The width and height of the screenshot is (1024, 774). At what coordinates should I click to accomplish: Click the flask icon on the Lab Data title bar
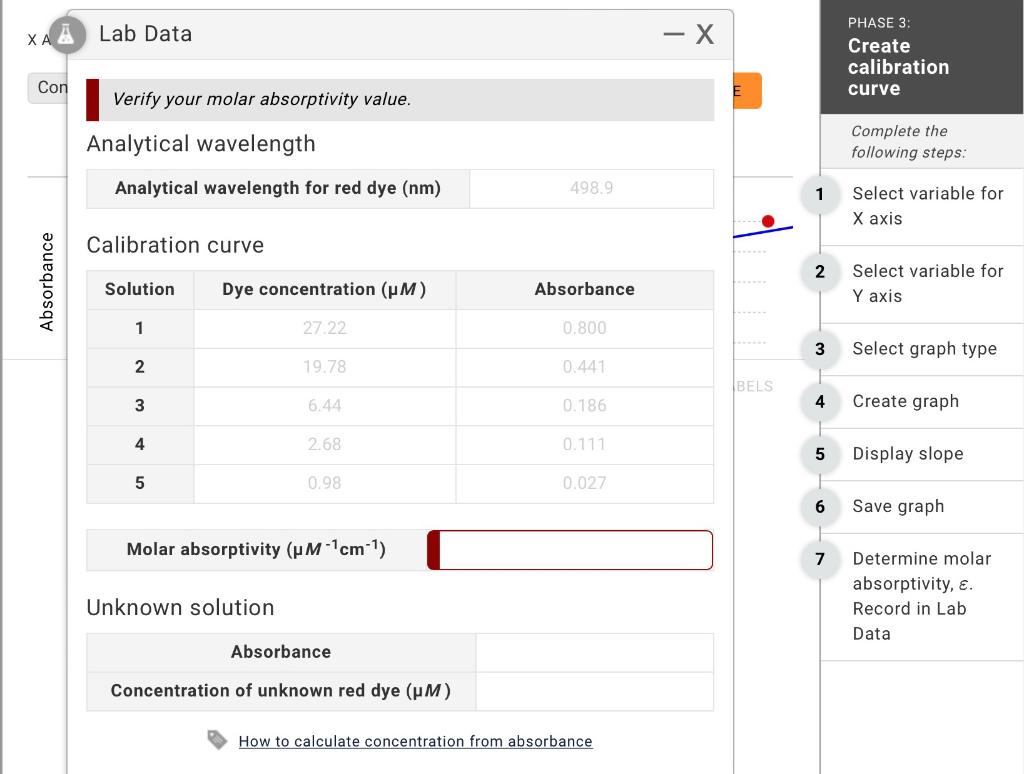point(67,34)
